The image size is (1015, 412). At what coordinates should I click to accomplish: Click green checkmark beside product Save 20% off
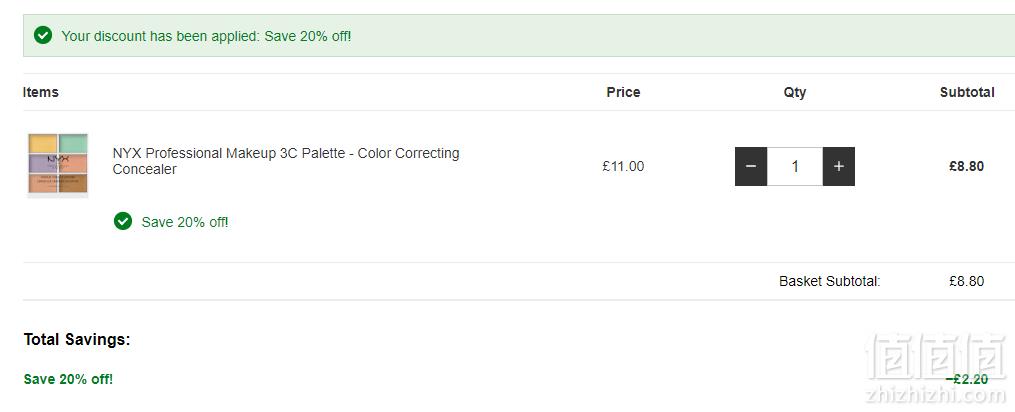click(122, 222)
